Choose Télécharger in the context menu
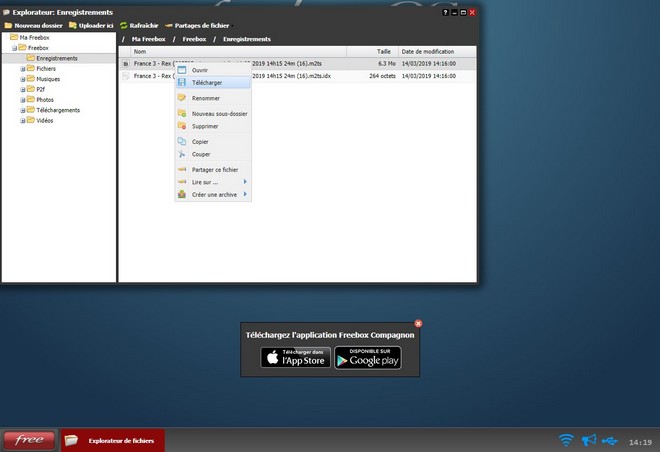This screenshot has height=452, width=660. (207, 82)
